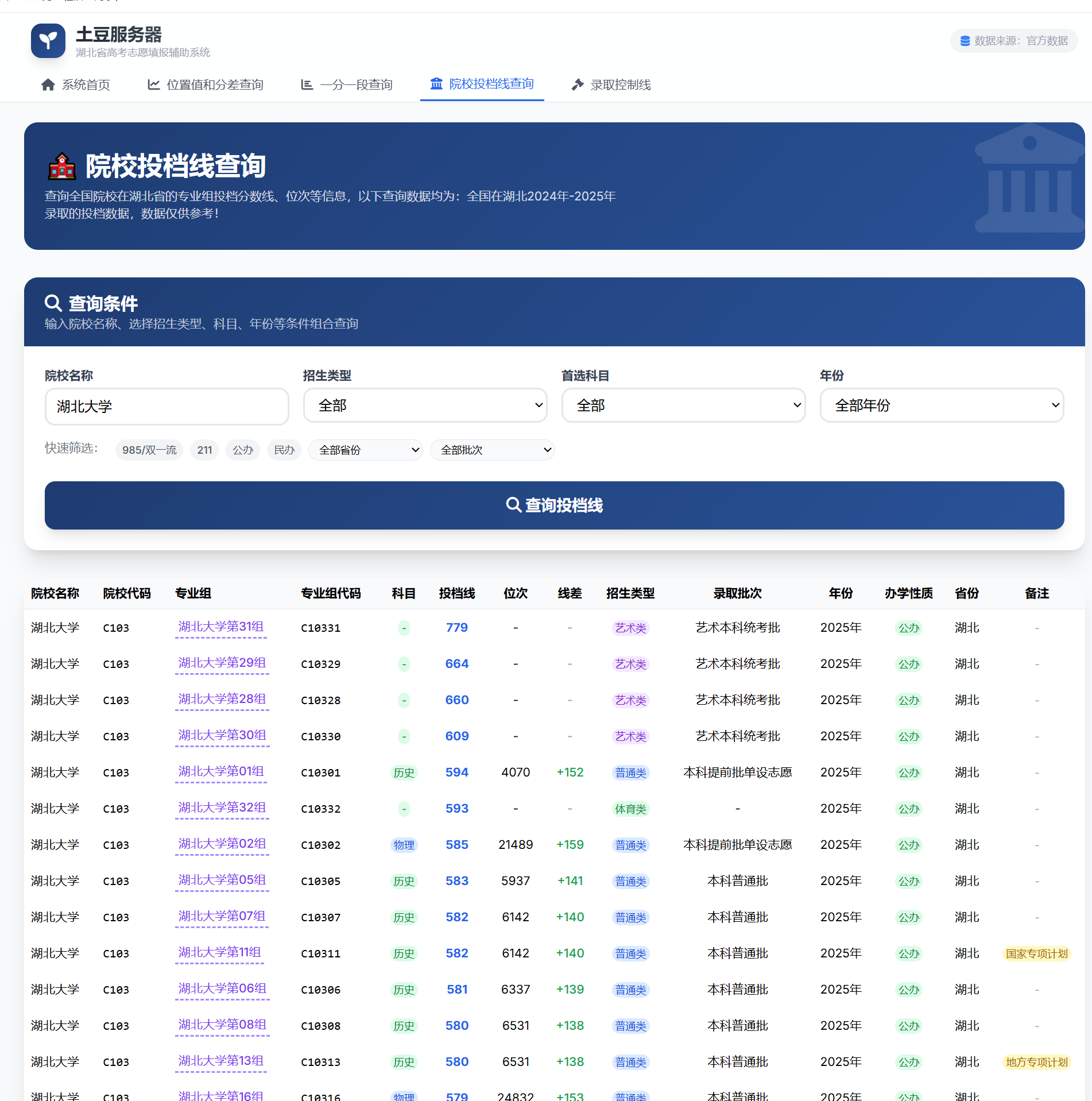Click the home icon next to 系统首页
Viewport: 1092px width, 1101px height.
48,85
